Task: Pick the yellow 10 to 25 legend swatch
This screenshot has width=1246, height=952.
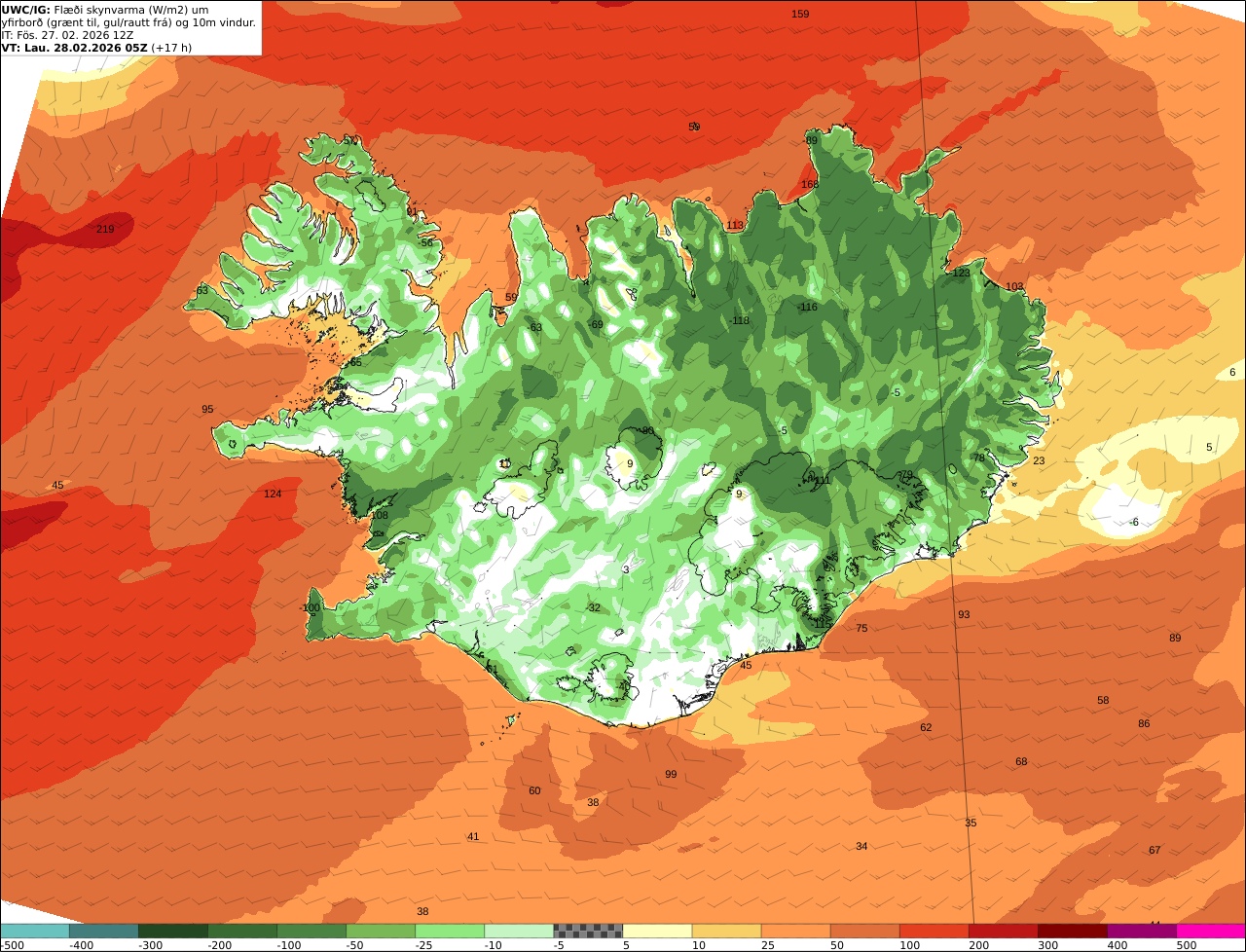Action: pos(726,931)
